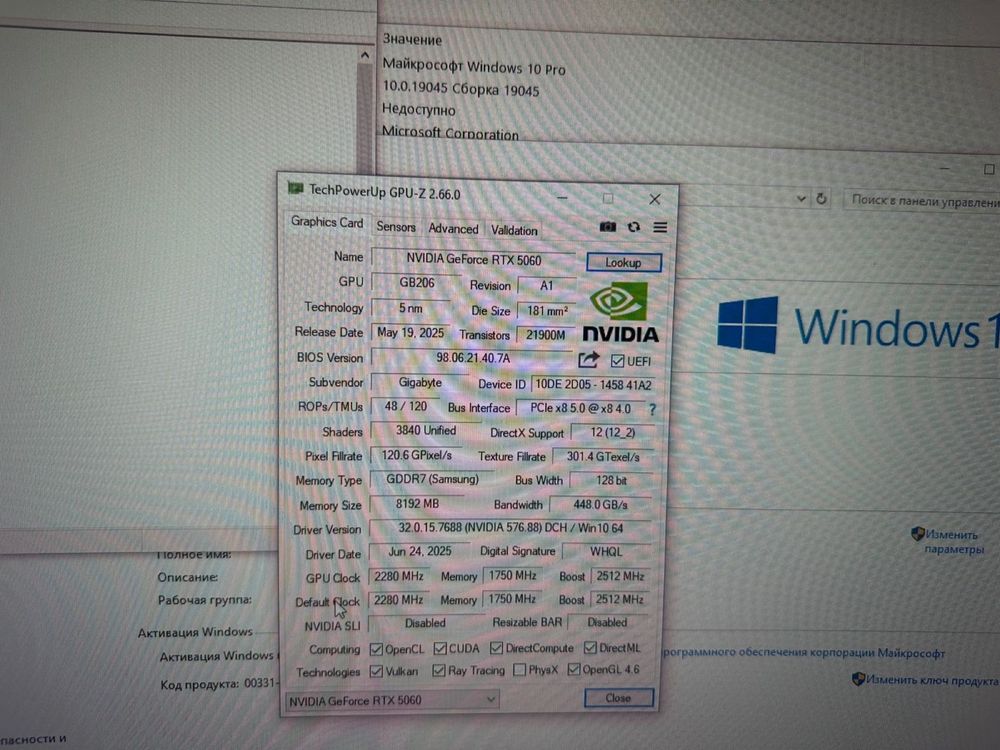Screen dimensions: 1000x750
Task: Click the refresh icon in Control Panel address bar
Action: coord(821,199)
